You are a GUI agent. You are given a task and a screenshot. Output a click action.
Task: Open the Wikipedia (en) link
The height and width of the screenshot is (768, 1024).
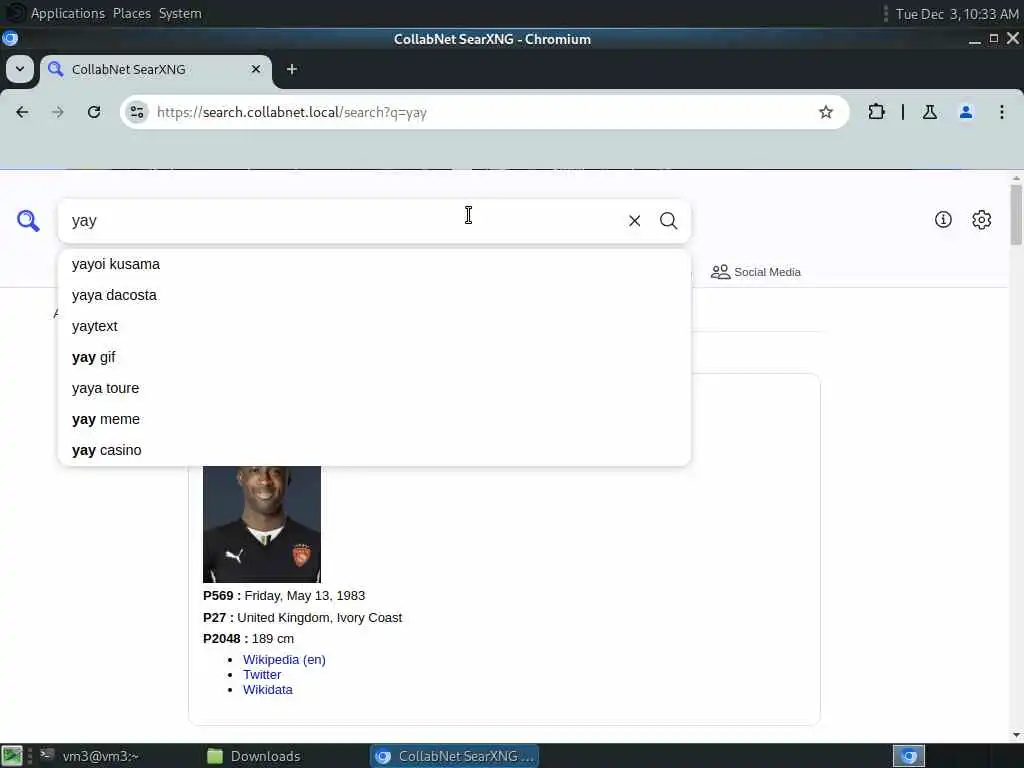[x=284, y=660]
